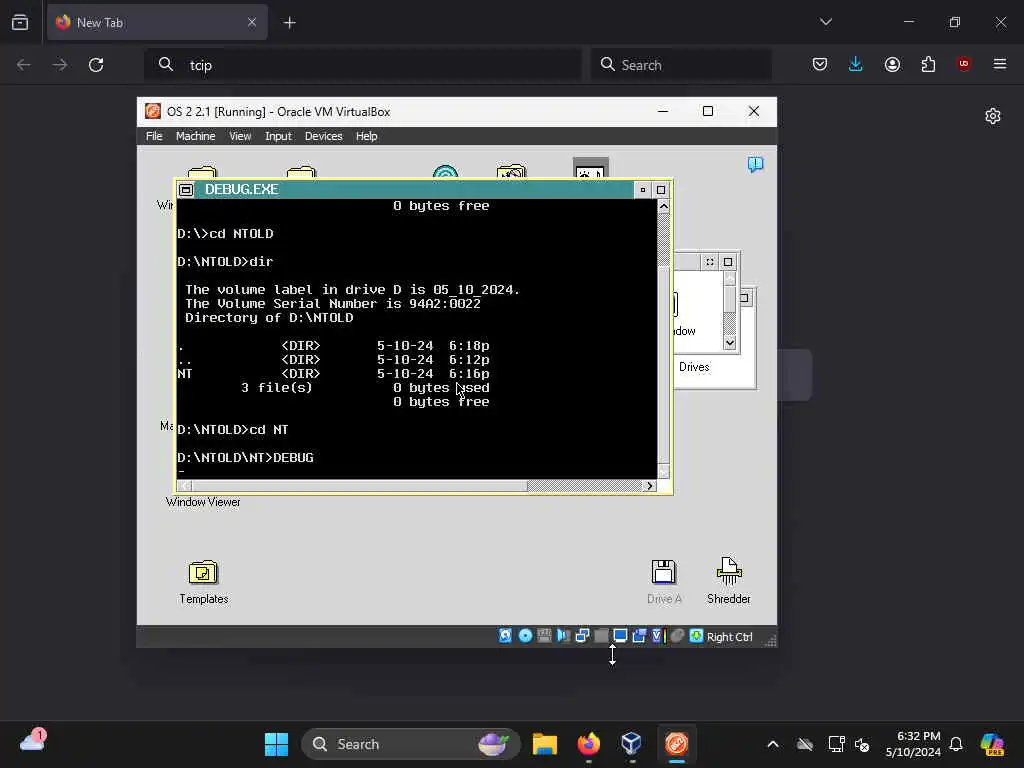Click the VirtualBox notification center icon
The width and height of the screenshot is (1024, 768).
(x=755, y=165)
